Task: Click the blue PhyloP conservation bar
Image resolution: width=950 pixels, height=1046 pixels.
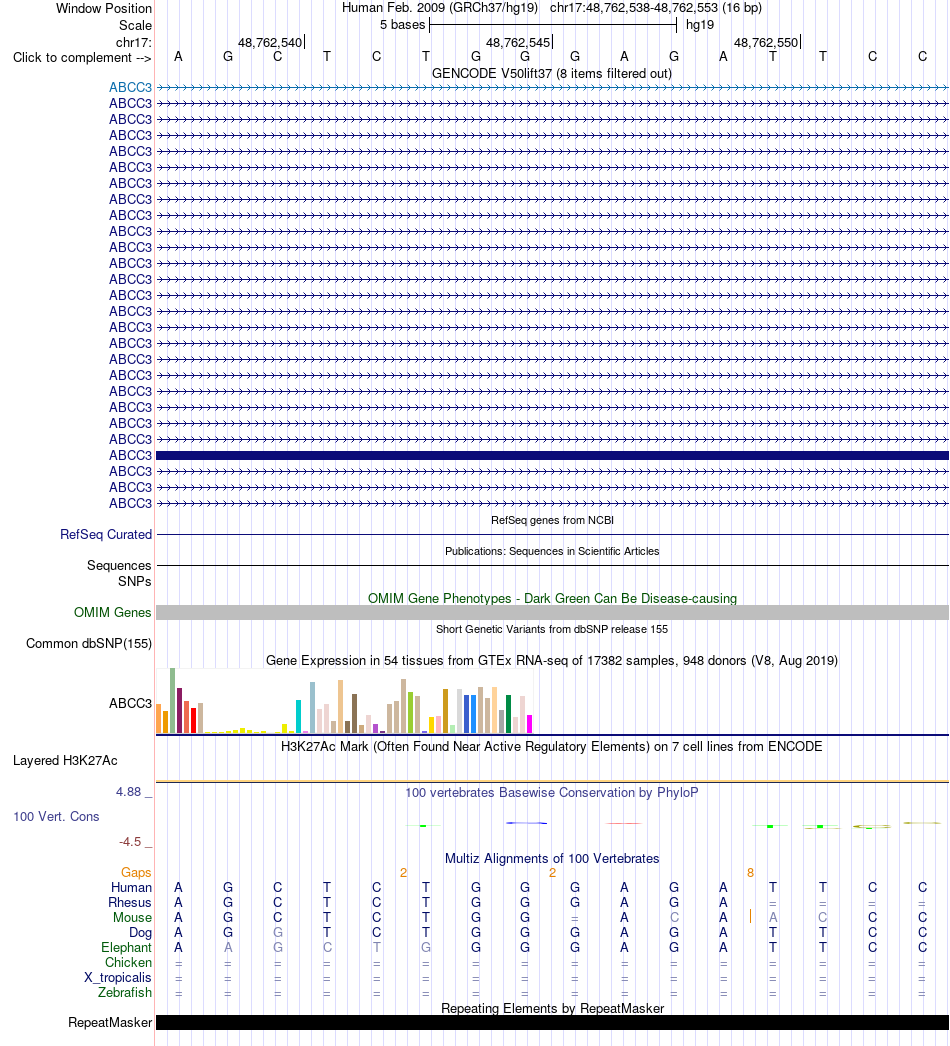Action: pos(526,823)
